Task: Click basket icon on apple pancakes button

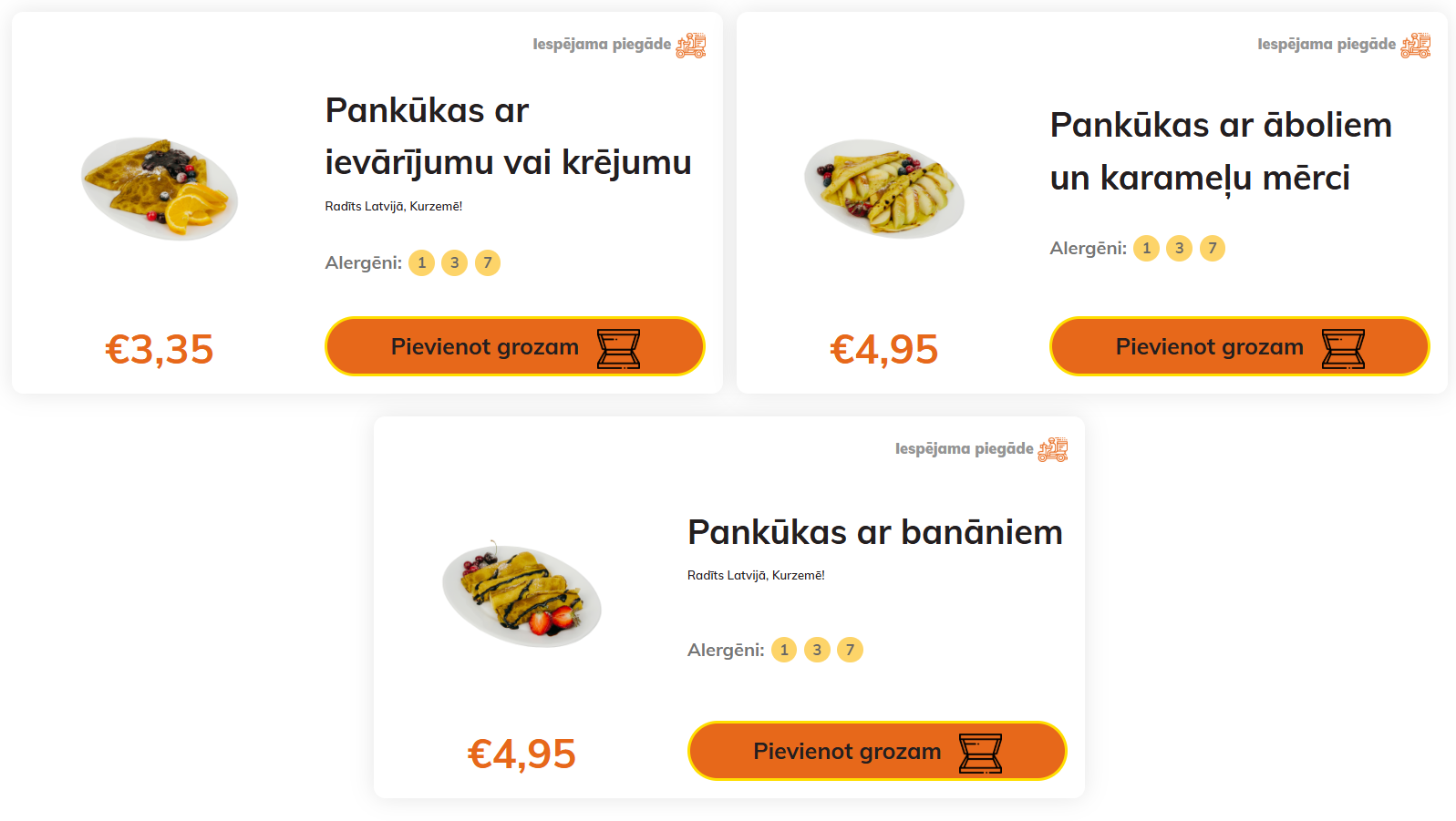Action: tap(1343, 348)
